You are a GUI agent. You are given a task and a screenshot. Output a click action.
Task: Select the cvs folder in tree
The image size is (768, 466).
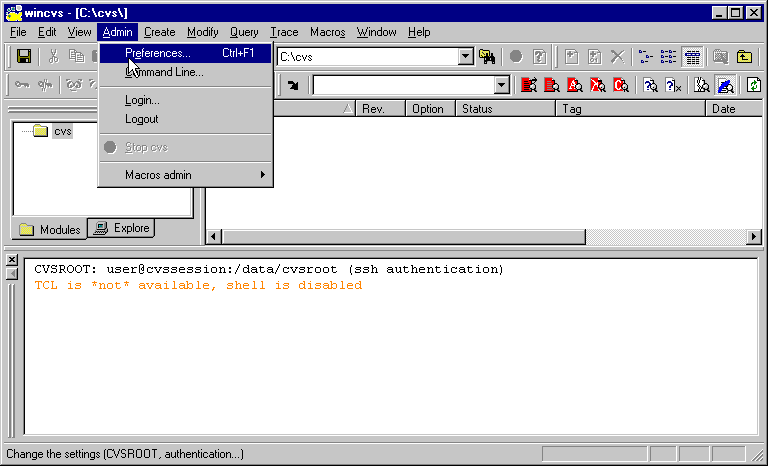tap(62, 131)
